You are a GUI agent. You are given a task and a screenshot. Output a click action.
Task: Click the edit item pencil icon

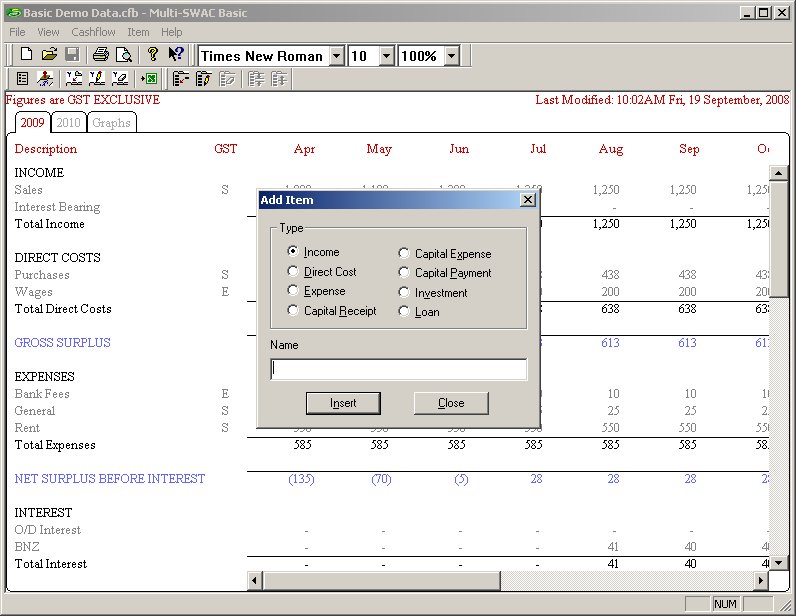pos(203,79)
